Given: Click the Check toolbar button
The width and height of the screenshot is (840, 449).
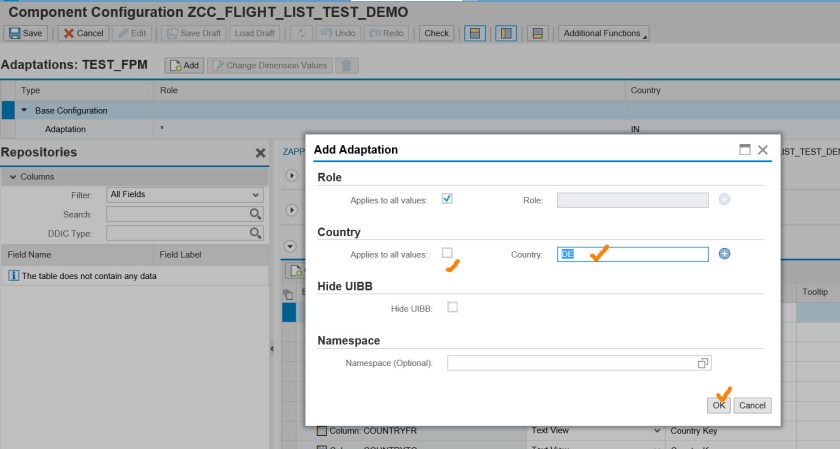Looking at the screenshot, I should tap(436, 33).
